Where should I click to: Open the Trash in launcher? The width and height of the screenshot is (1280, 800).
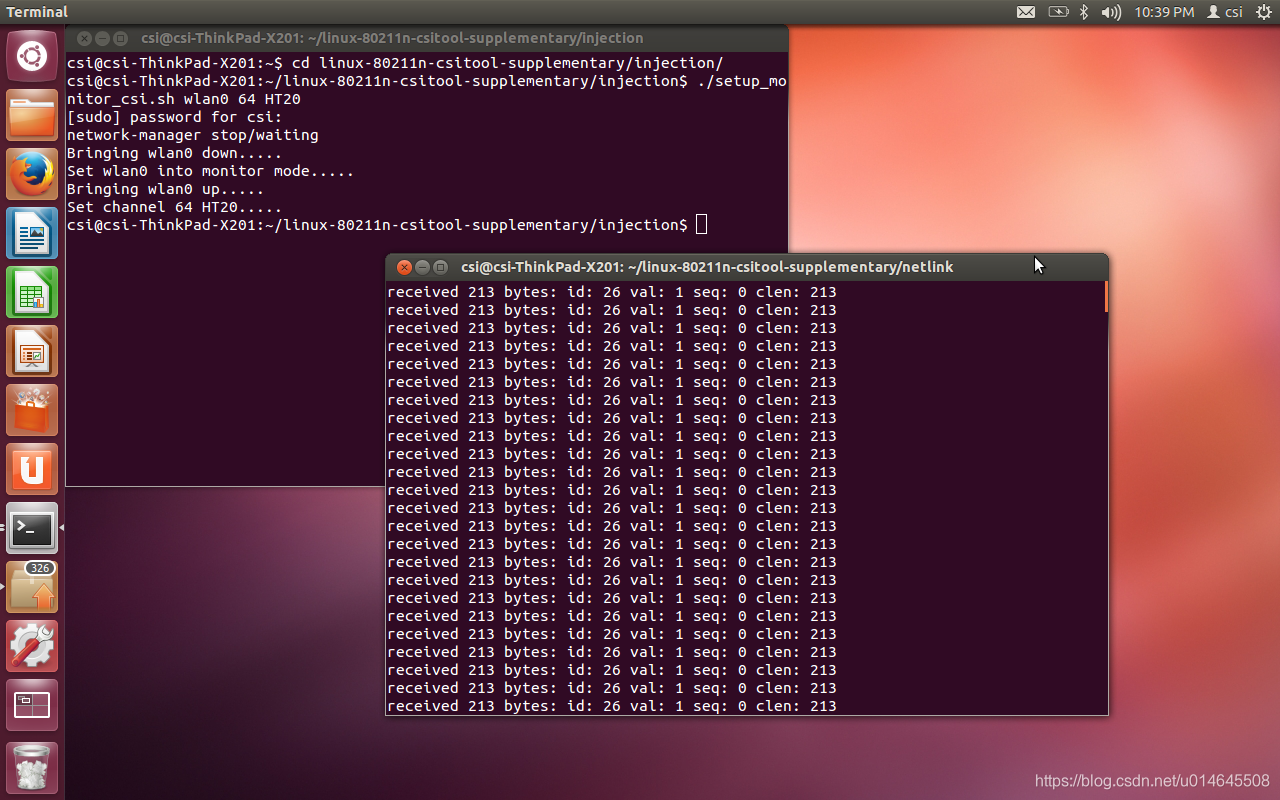pyautogui.click(x=32, y=766)
